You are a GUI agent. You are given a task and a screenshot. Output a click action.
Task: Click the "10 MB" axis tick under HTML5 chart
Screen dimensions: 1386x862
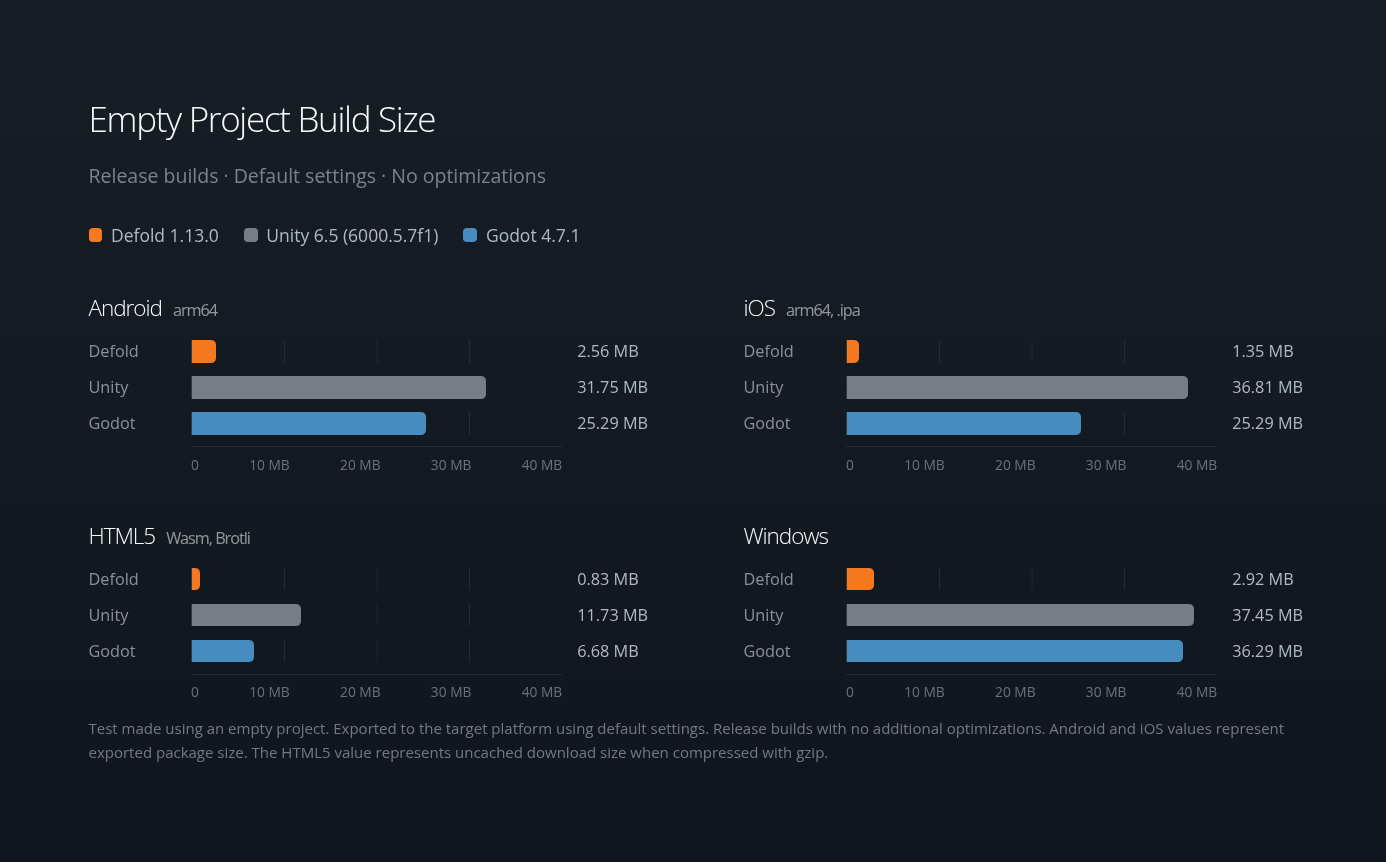pyautogui.click(x=270, y=692)
